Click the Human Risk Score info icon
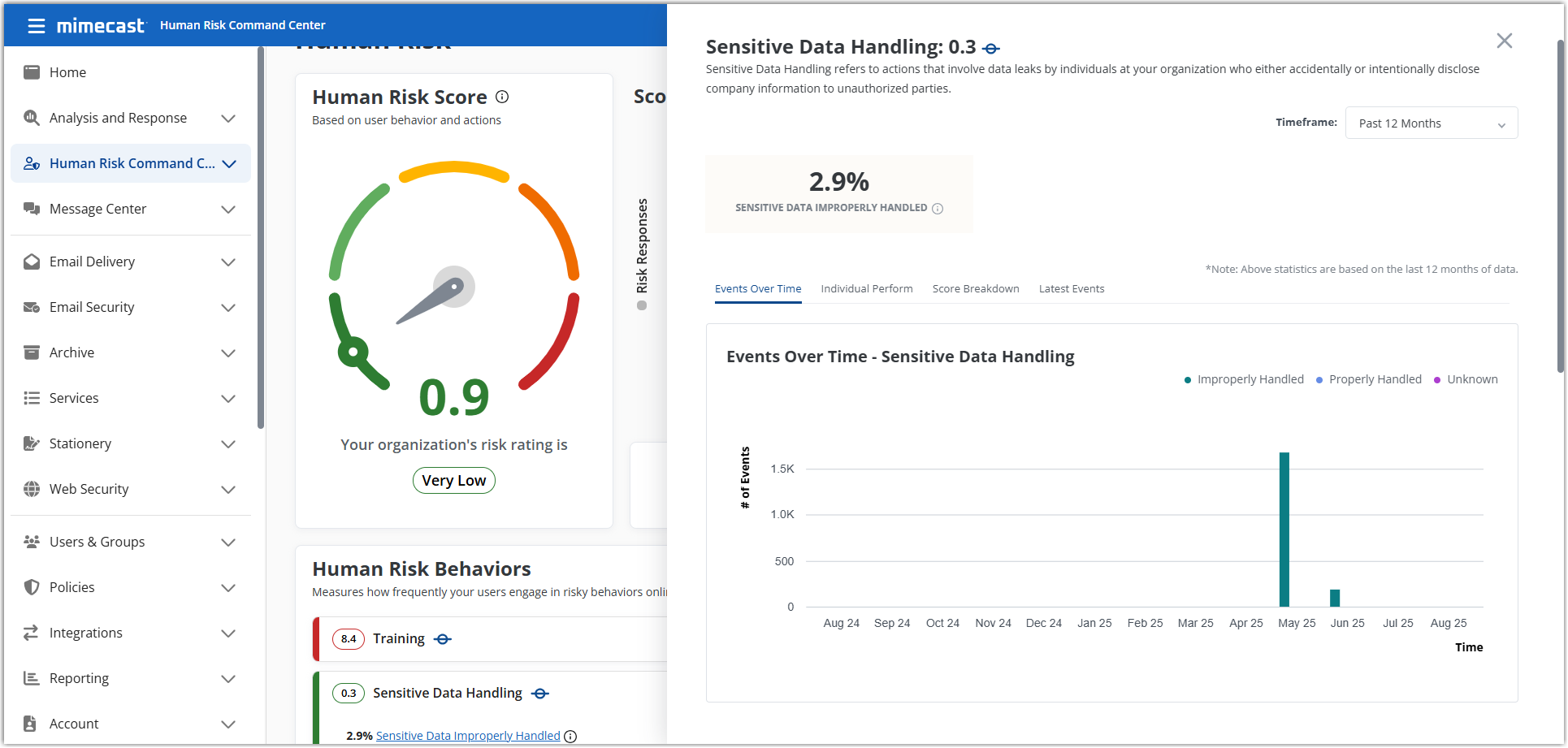The width and height of the screenshot is (1568, 748). tap(502, 97)
